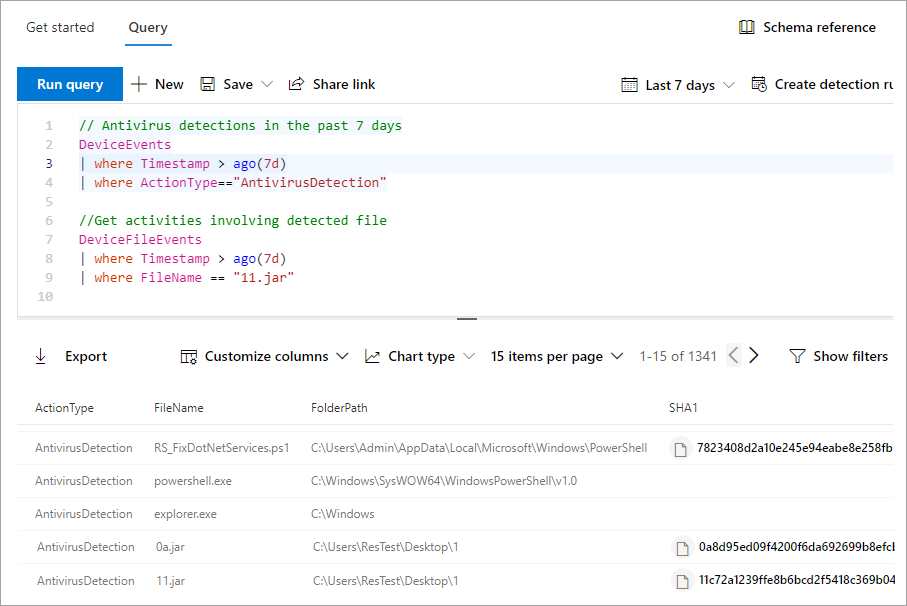Click the Save disk icon
The width and height of the screenshot is (907, 606).
pos(208,84)
